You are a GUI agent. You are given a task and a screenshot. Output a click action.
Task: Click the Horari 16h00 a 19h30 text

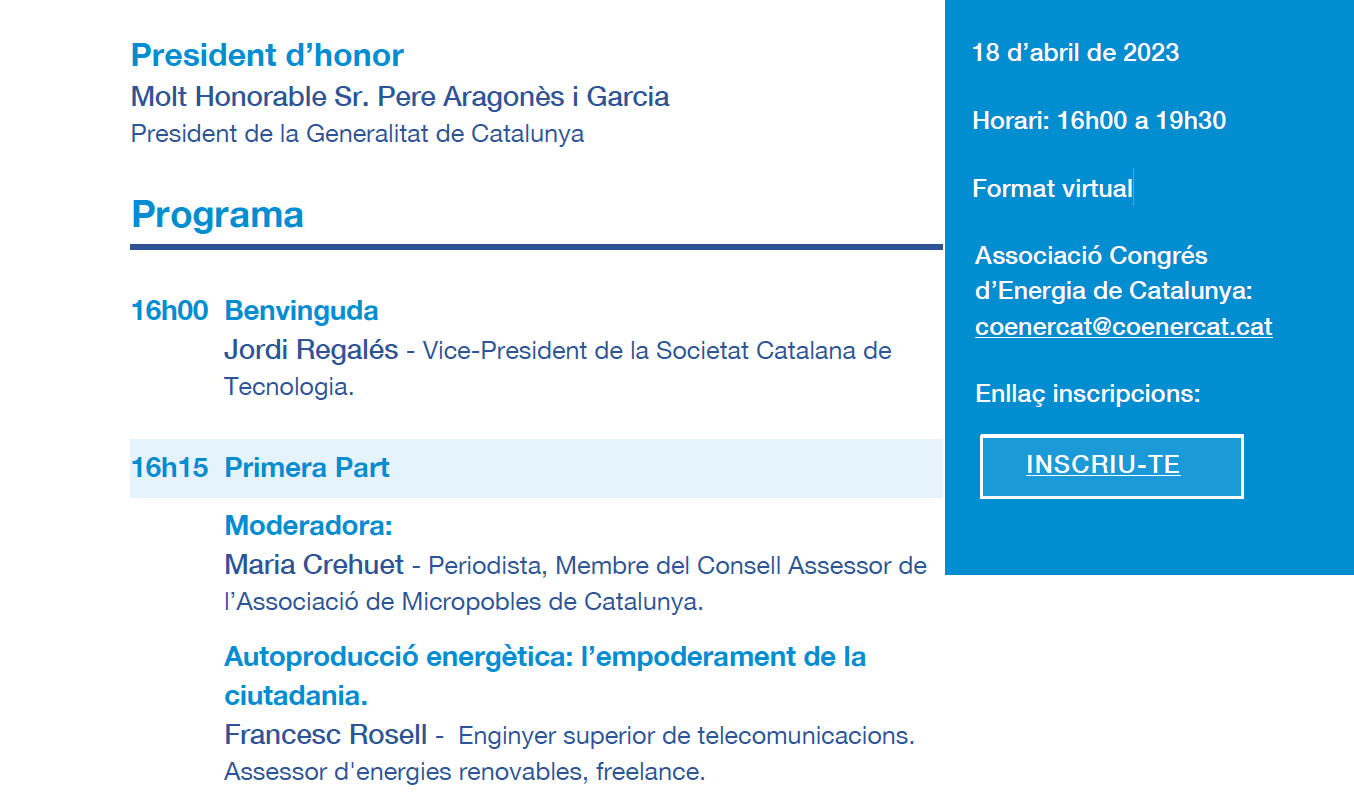1099,121
